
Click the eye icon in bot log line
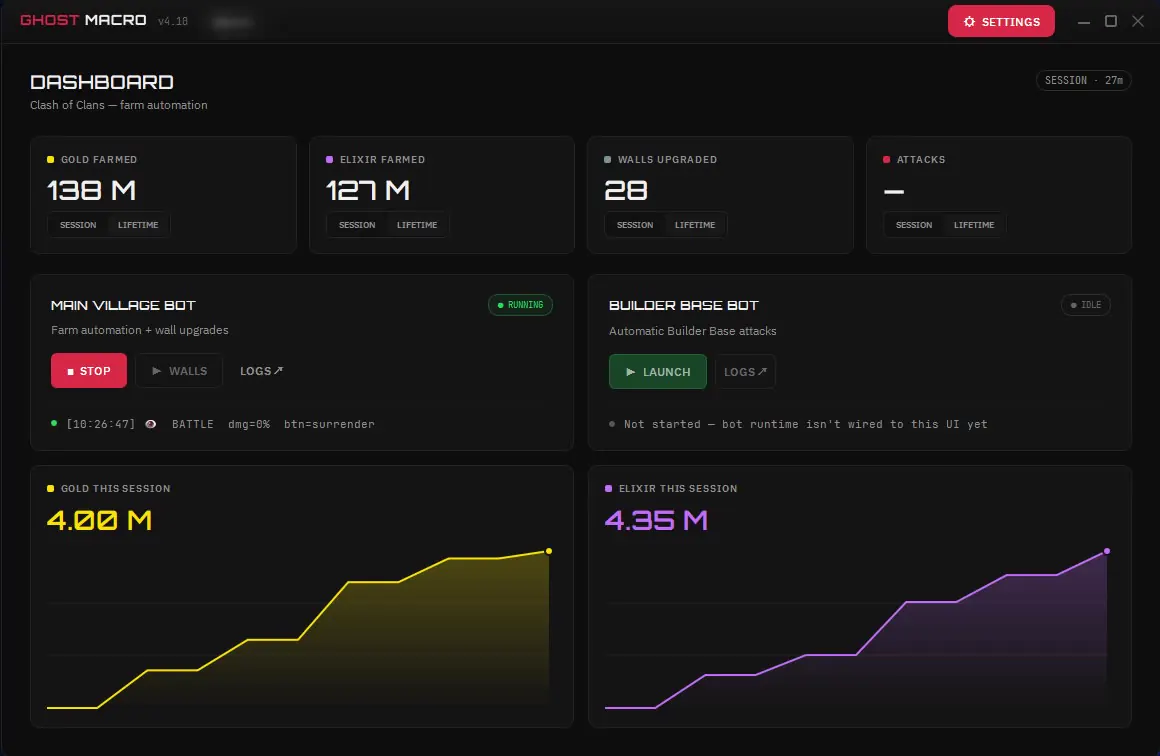coord(151,424)
